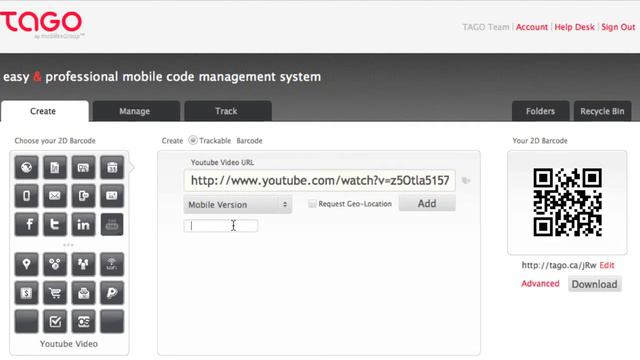Image resolution: width=640 pixels, height=360 pixels.
Task: Click the 'http://tago.ca/jRw' short URL text
Action: coord(559,265)
